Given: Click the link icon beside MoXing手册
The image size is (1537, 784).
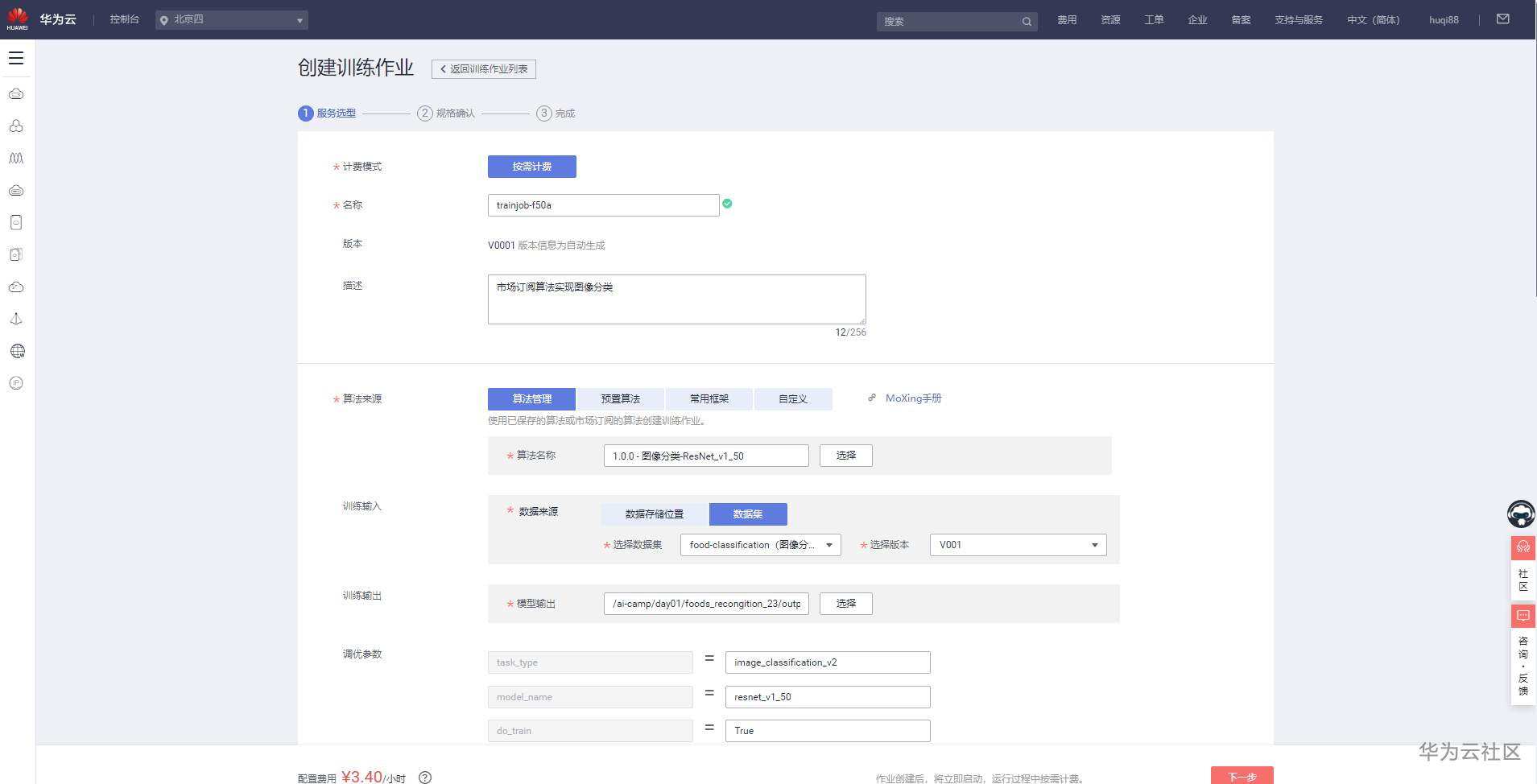Looking at the screenshot, I should coord(872,398).
